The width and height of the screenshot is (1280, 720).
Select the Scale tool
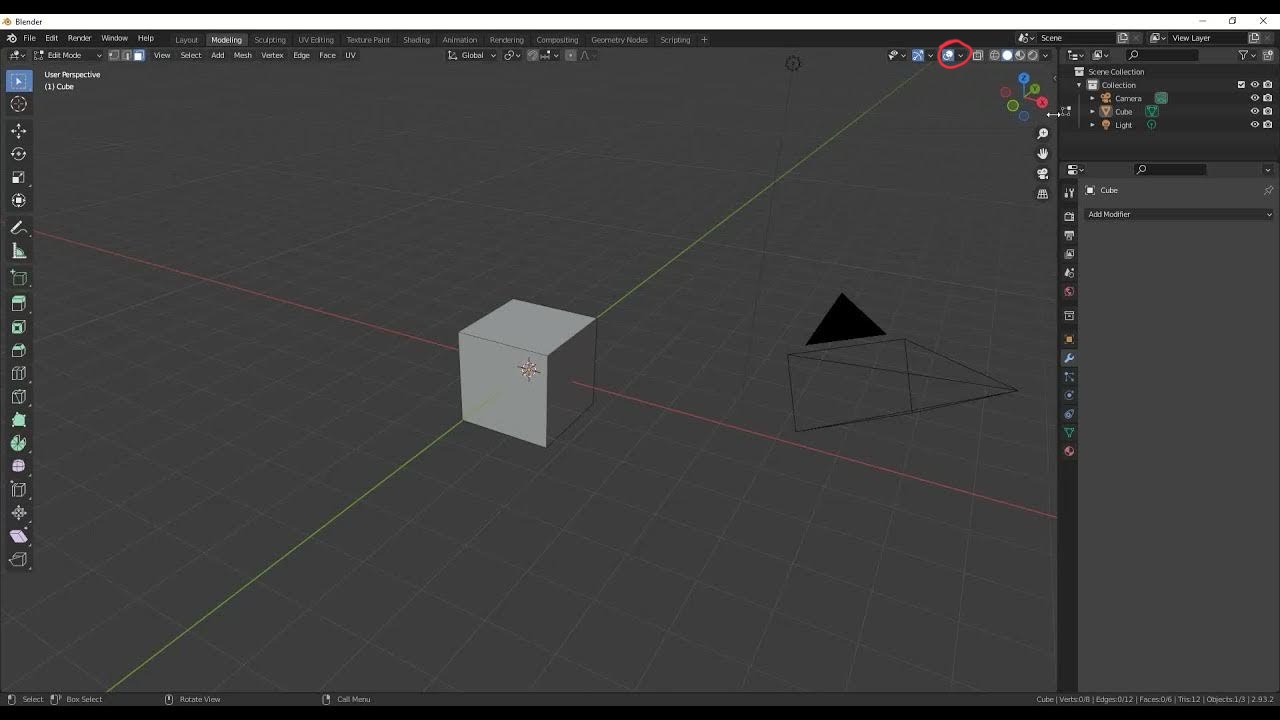[18, 177]
